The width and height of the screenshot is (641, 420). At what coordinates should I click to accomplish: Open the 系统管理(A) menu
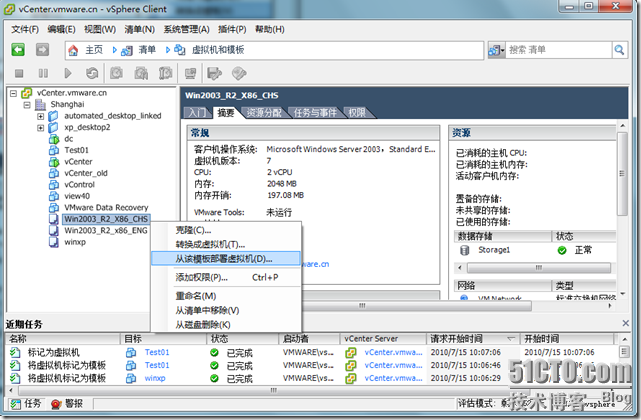pos(186,29)
